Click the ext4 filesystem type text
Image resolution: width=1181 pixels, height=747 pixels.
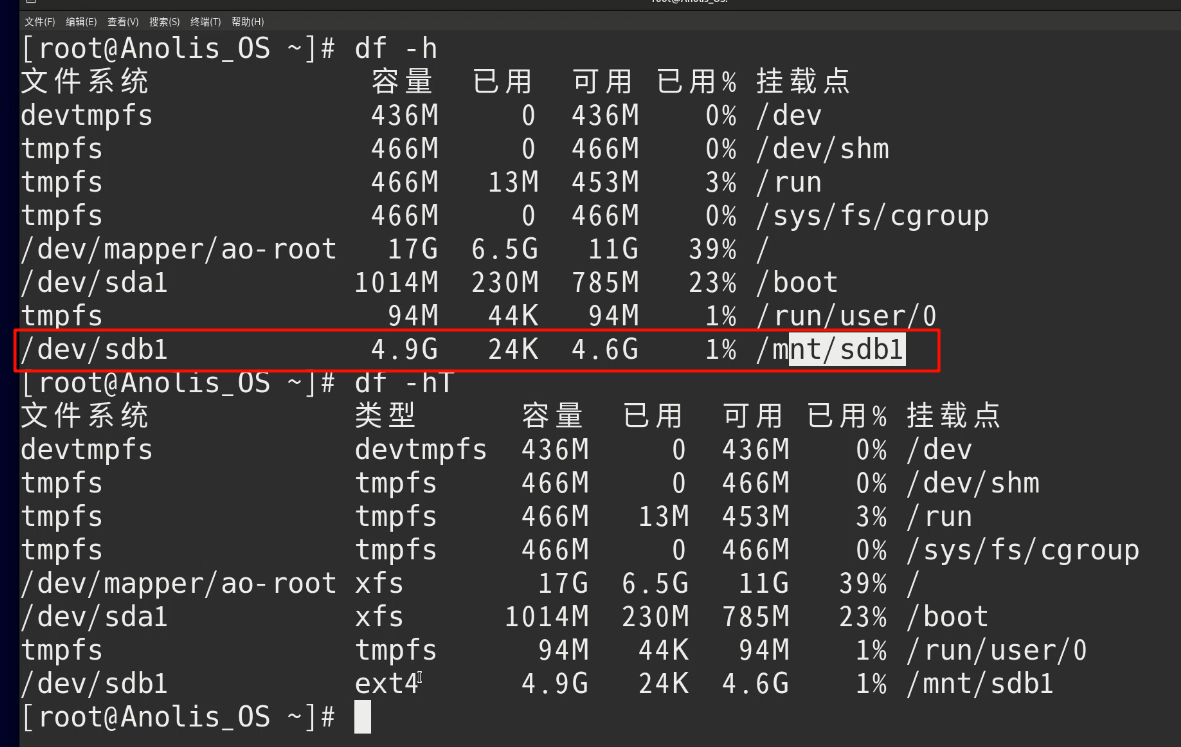tap(388, 683)
